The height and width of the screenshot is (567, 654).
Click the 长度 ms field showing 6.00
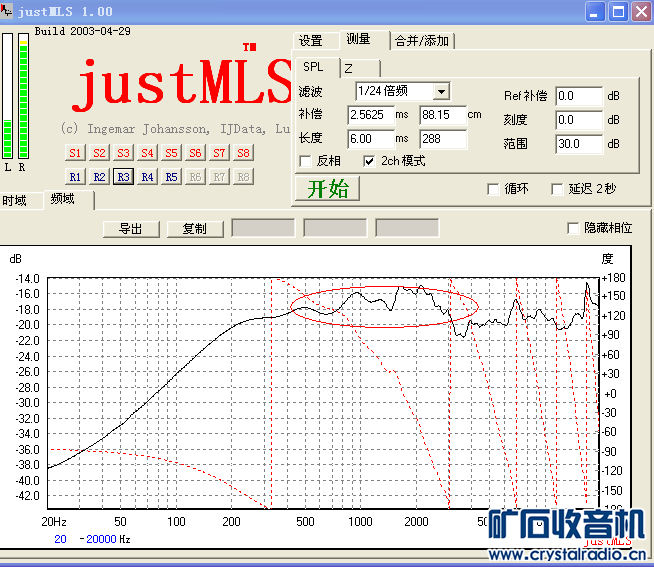[371, 139]
